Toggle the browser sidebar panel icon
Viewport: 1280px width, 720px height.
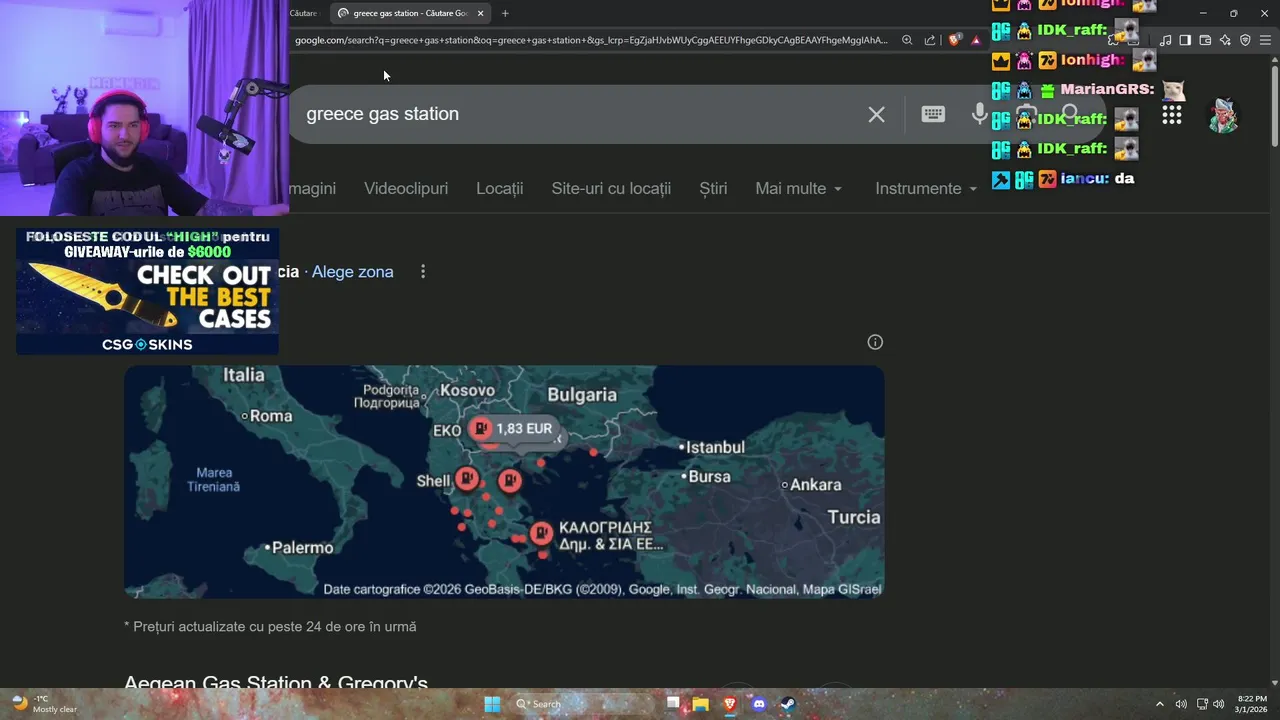[1185, 40]
